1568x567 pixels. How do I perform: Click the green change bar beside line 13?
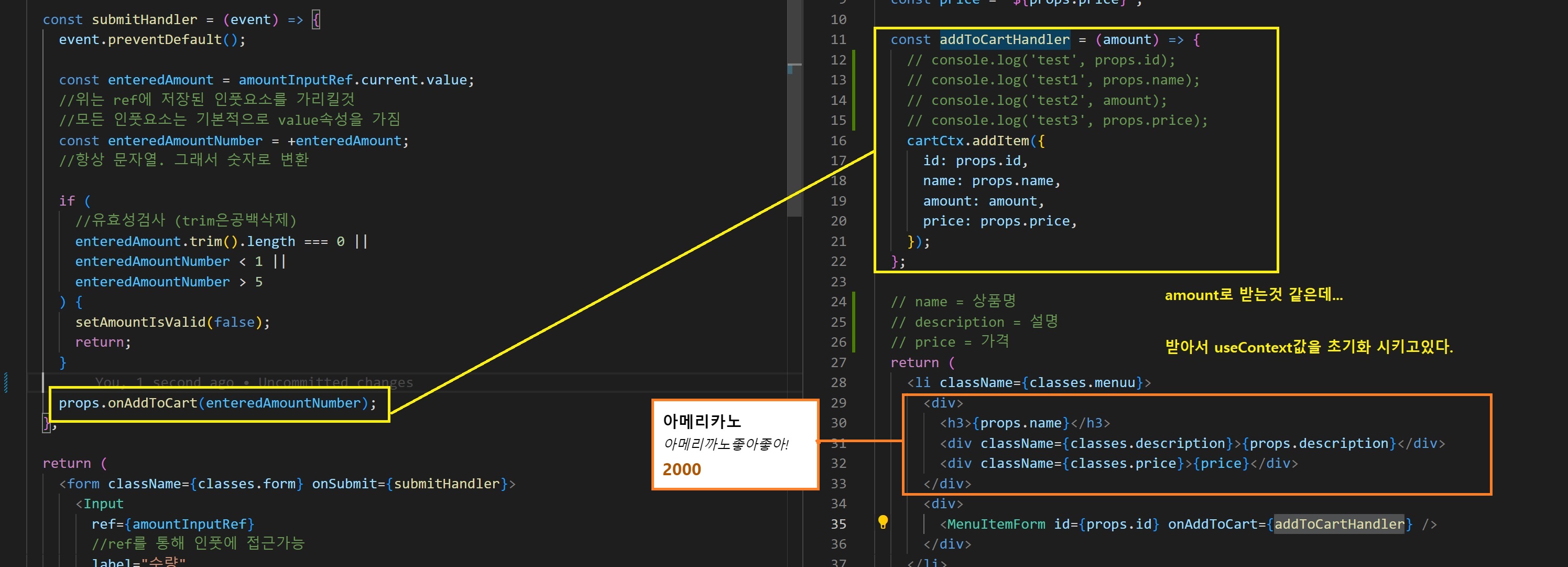(853, 80)
